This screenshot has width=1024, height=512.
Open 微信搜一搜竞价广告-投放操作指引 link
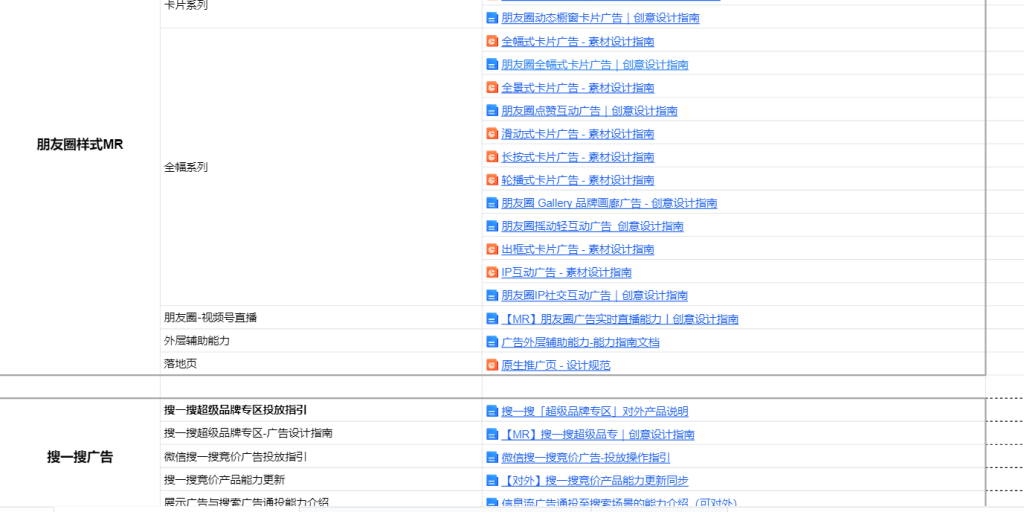pos(585,457)
